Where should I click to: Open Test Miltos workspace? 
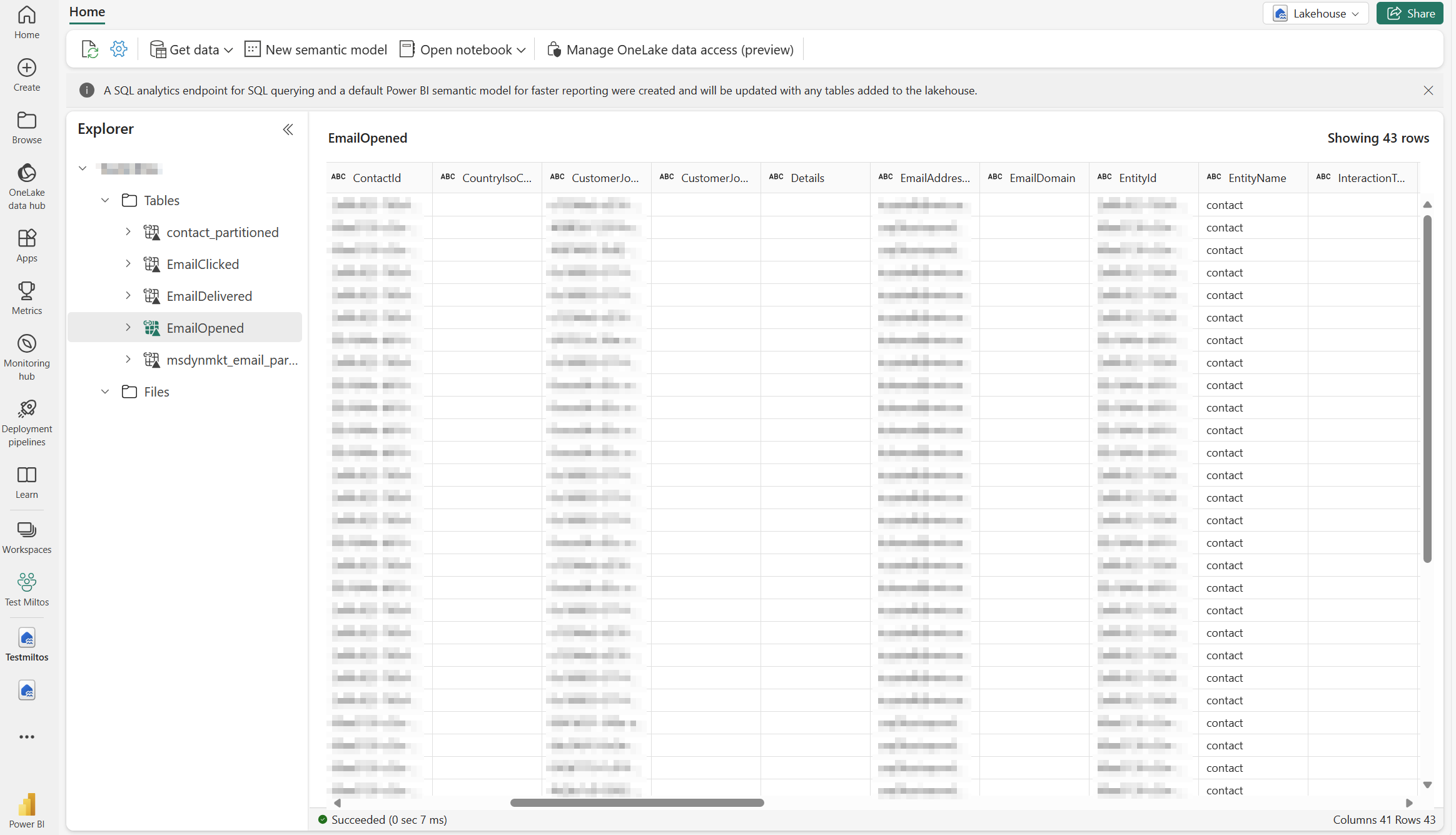tap(27, 590)
